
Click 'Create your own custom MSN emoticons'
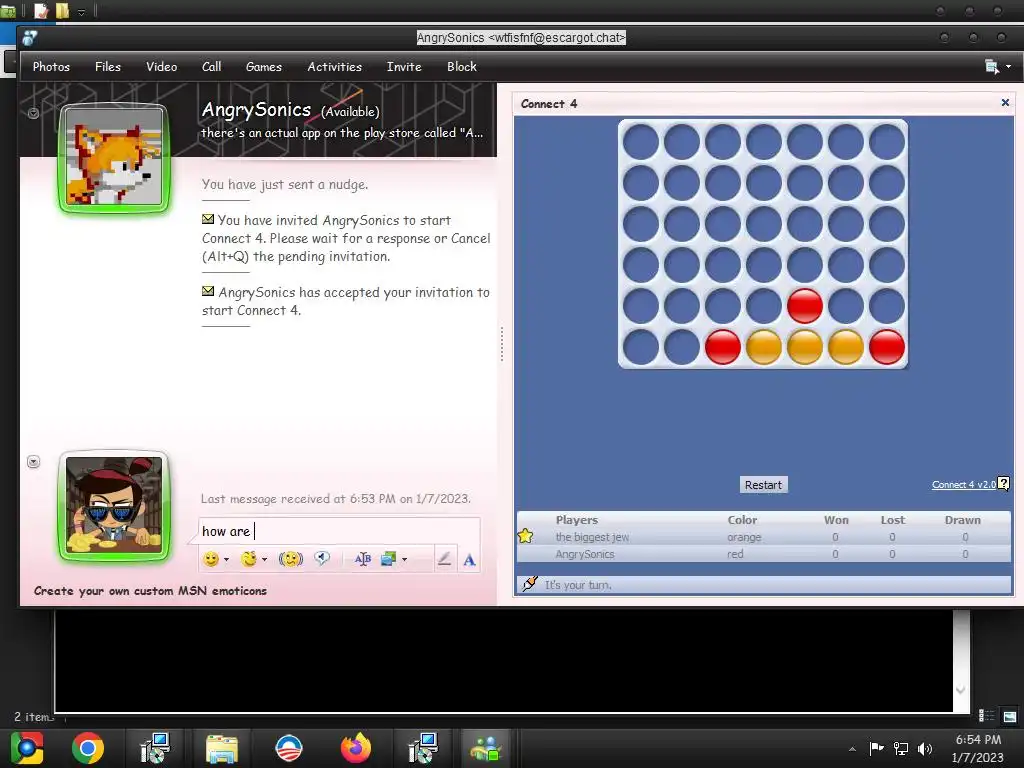150,591
